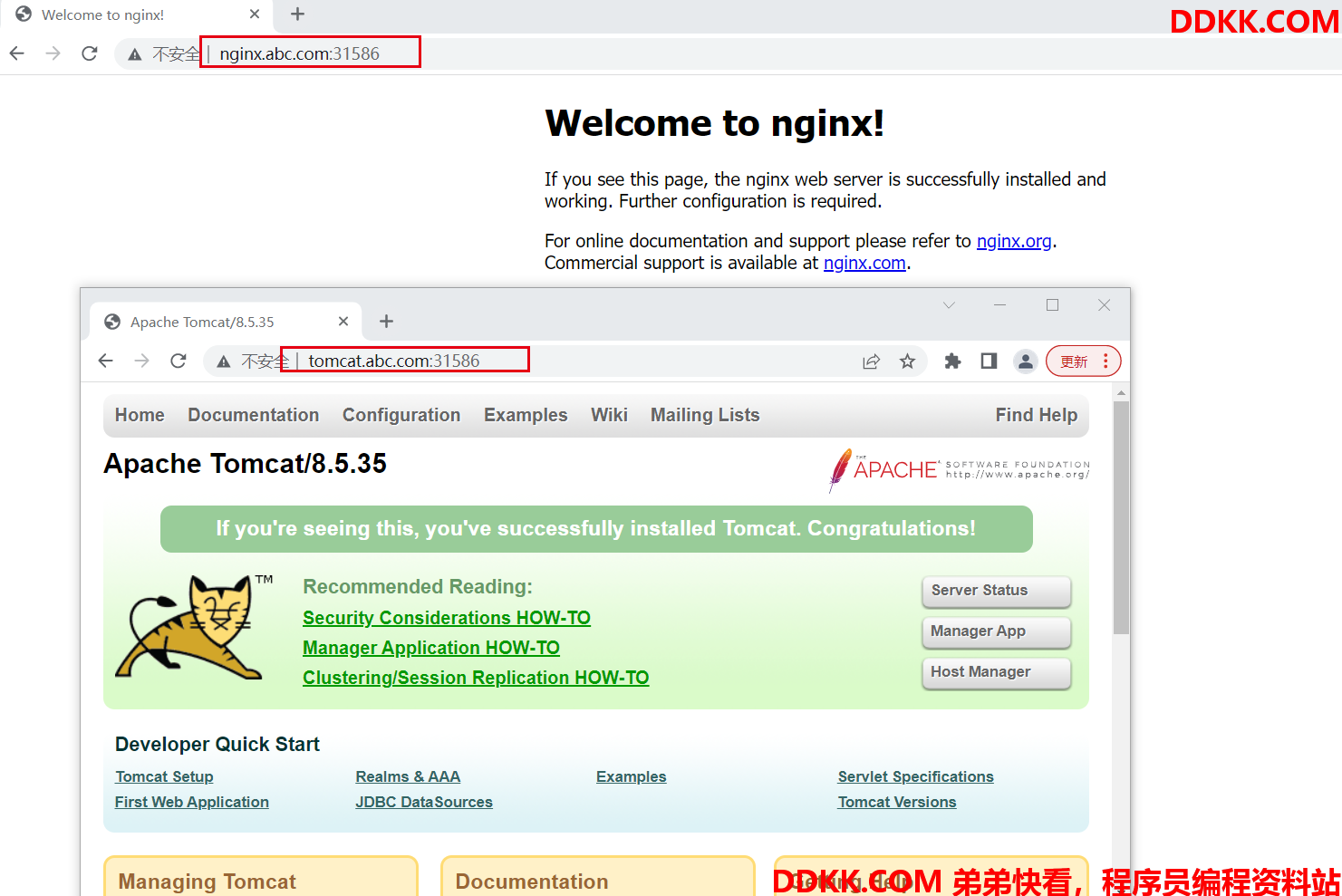Toggle the side panel icon
The width and height of the screenshot is (1342, 896).
click(x=989, y=361)
